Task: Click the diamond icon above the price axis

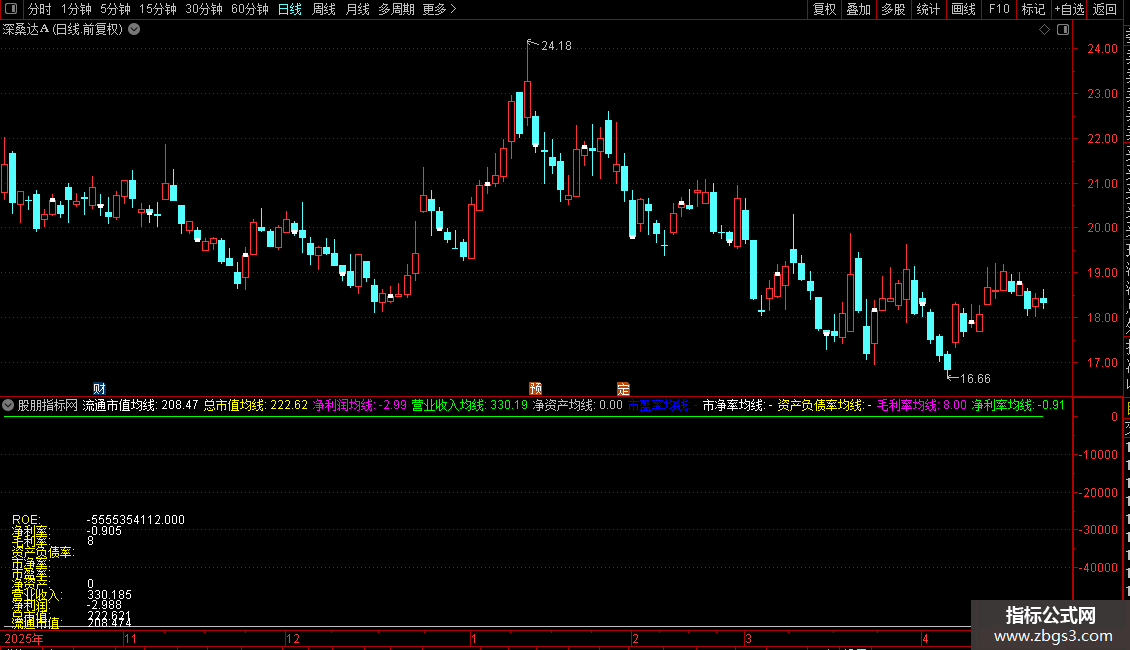Action: pos(1044,30)
